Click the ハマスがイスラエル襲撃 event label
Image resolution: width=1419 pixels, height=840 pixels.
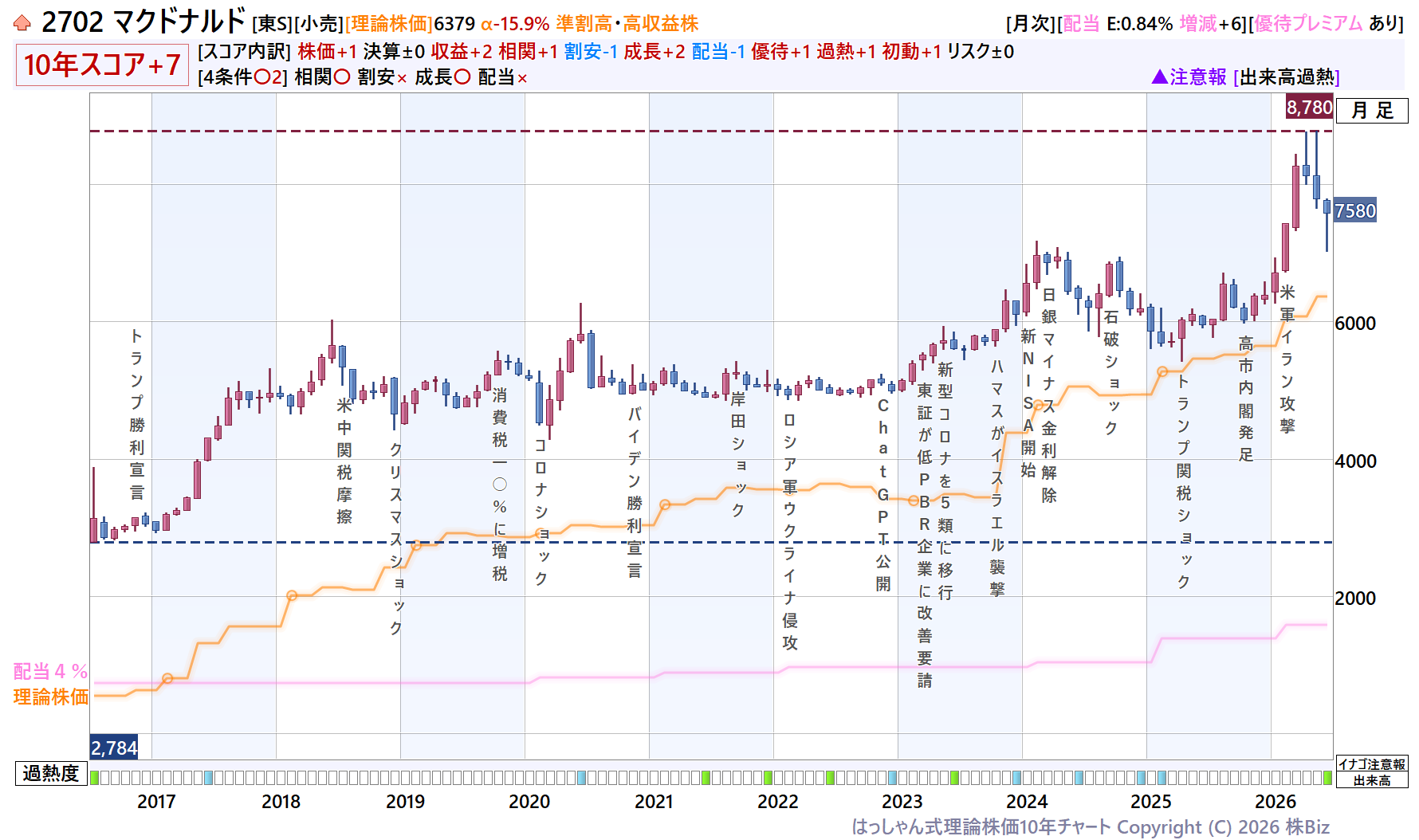coord(997,477)
